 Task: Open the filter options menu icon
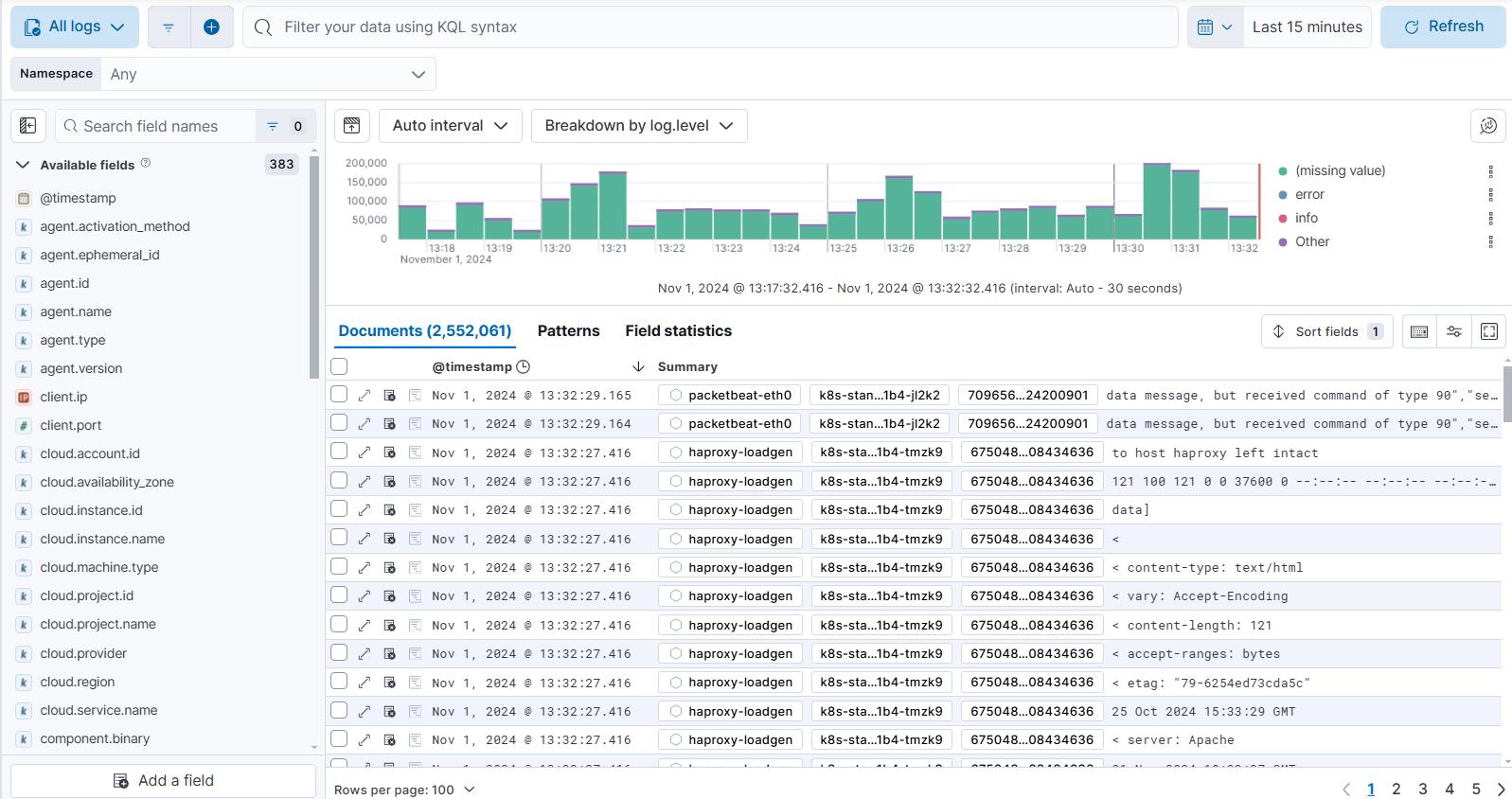pos(169,27)
